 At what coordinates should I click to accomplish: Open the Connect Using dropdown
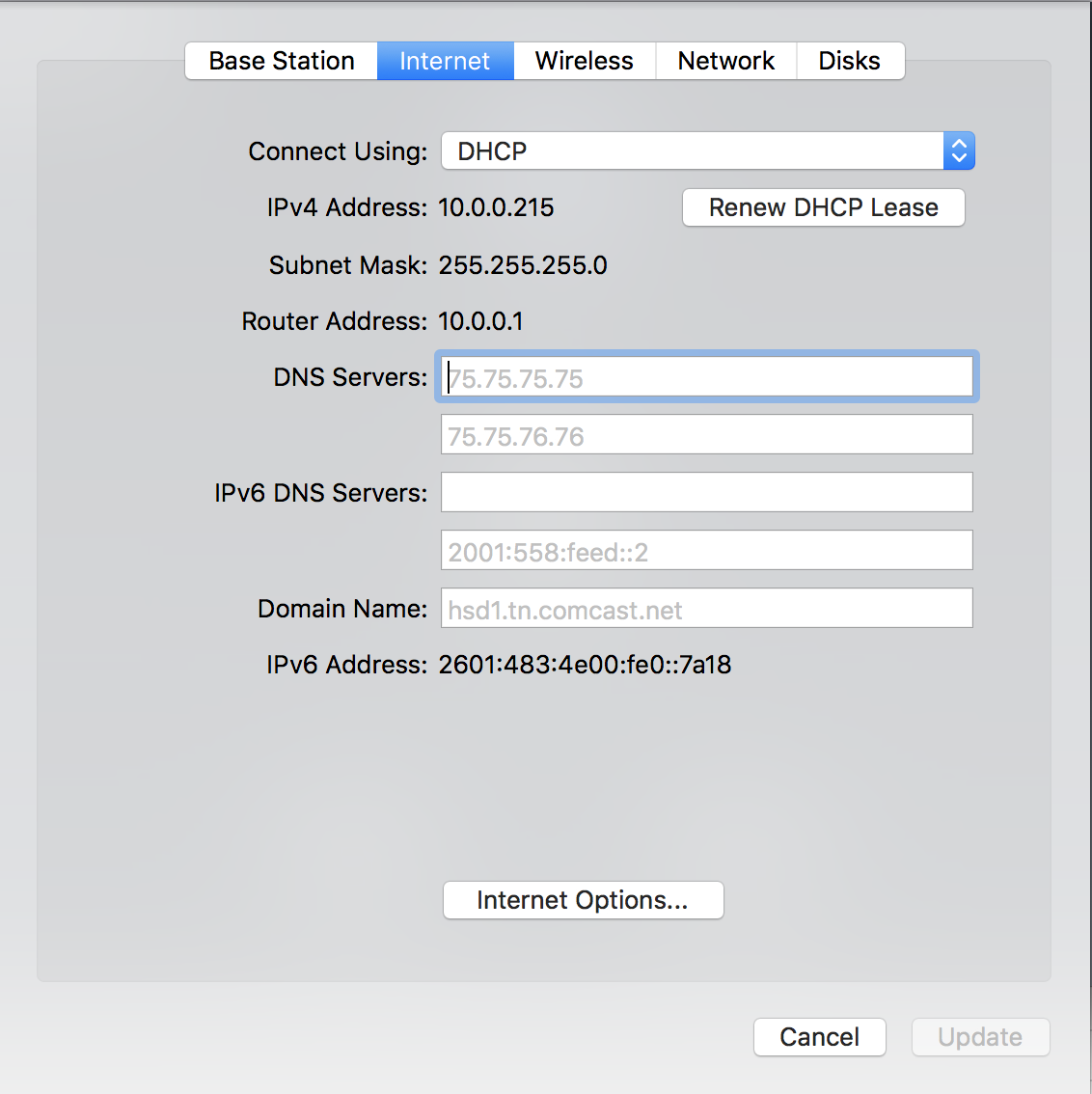(x=695, y=150)
